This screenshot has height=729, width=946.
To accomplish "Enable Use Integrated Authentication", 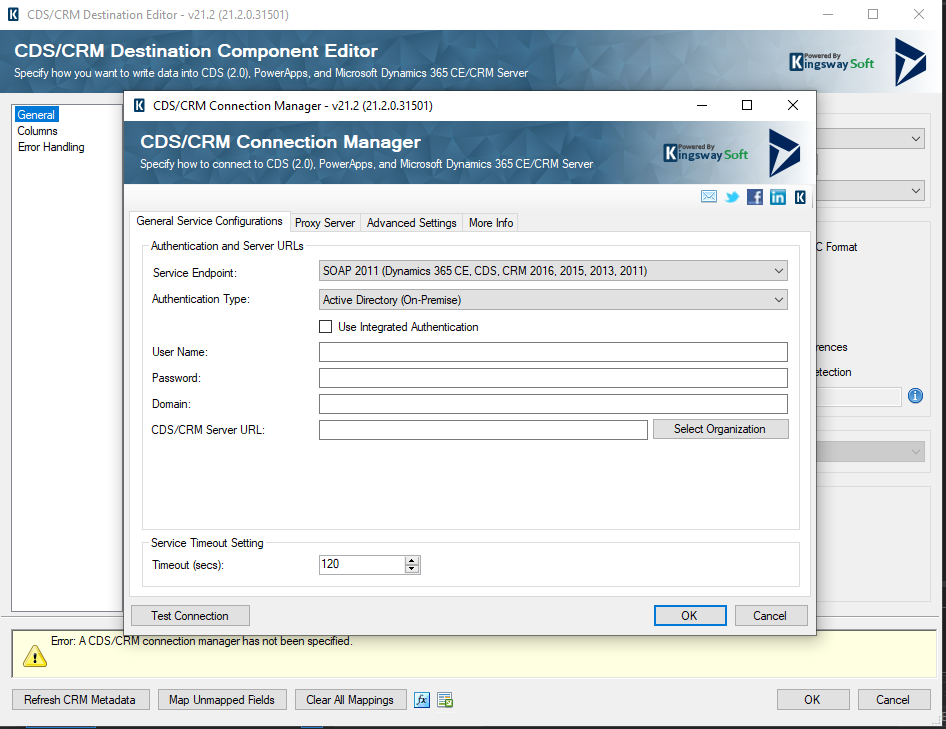I will (x=326, y=327).
